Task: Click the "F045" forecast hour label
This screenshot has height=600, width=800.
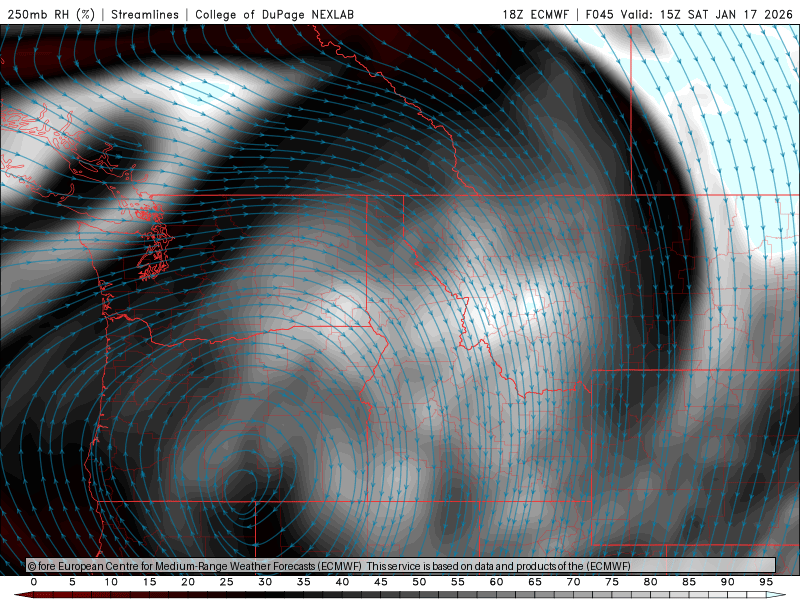Action: coord(599,14)
